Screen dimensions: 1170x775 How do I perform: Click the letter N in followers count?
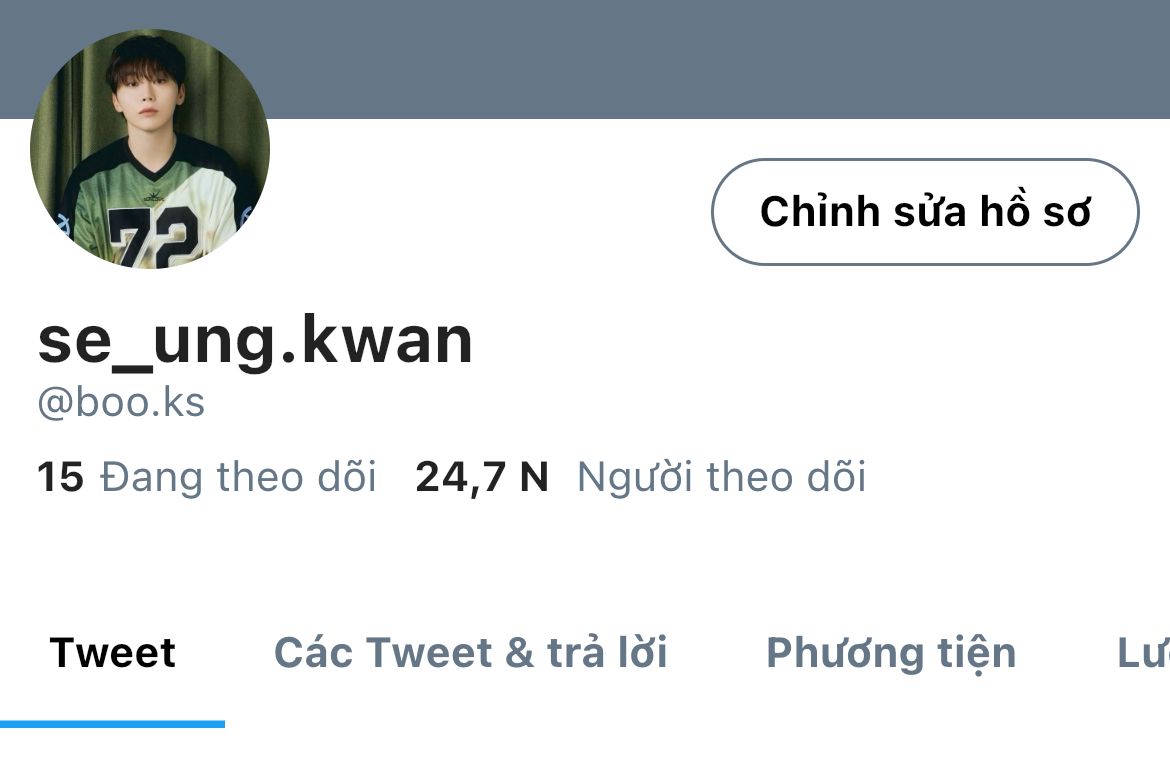point(534,477)
